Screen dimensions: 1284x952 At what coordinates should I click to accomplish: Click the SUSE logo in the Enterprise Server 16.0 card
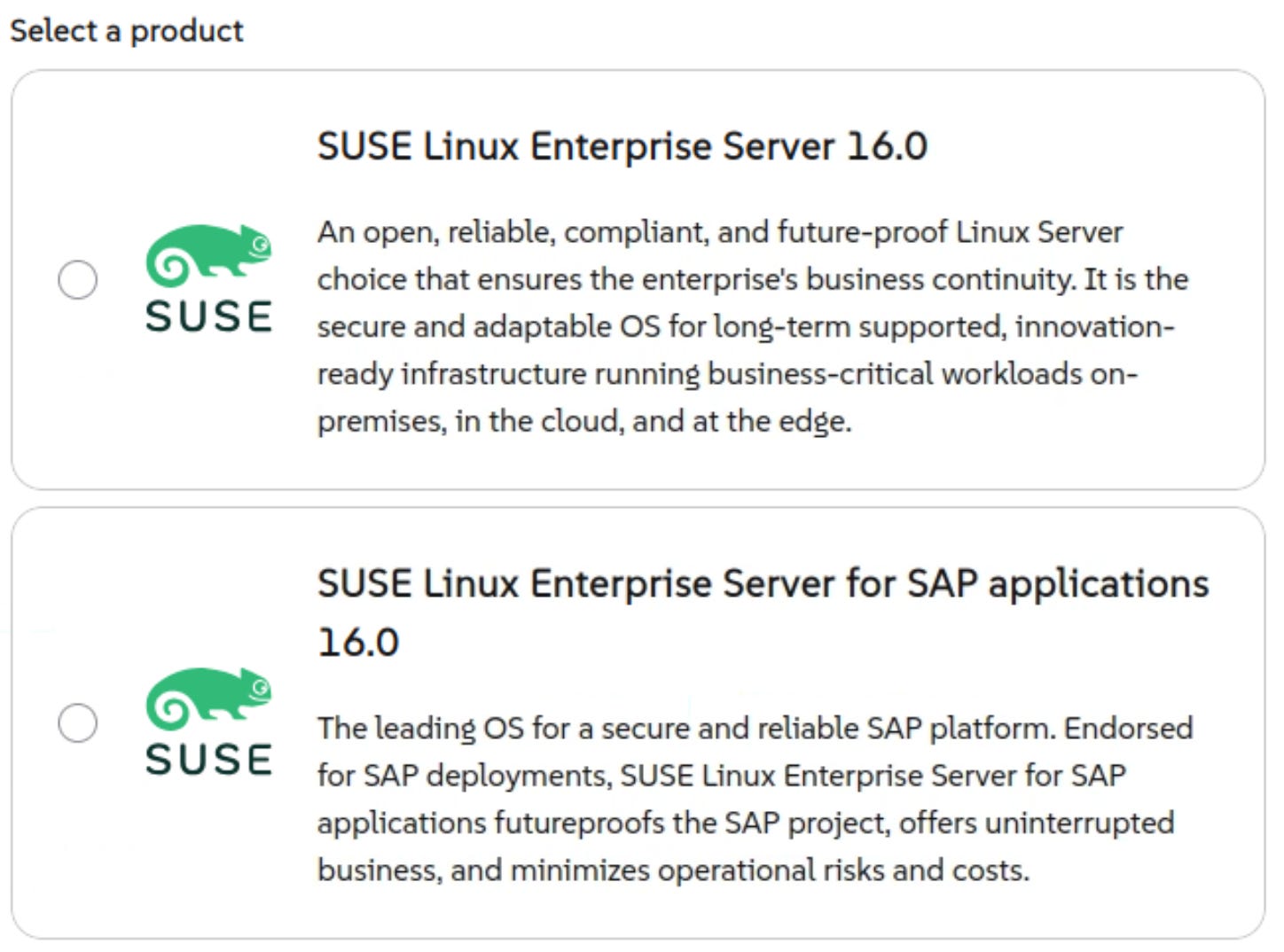208,279
